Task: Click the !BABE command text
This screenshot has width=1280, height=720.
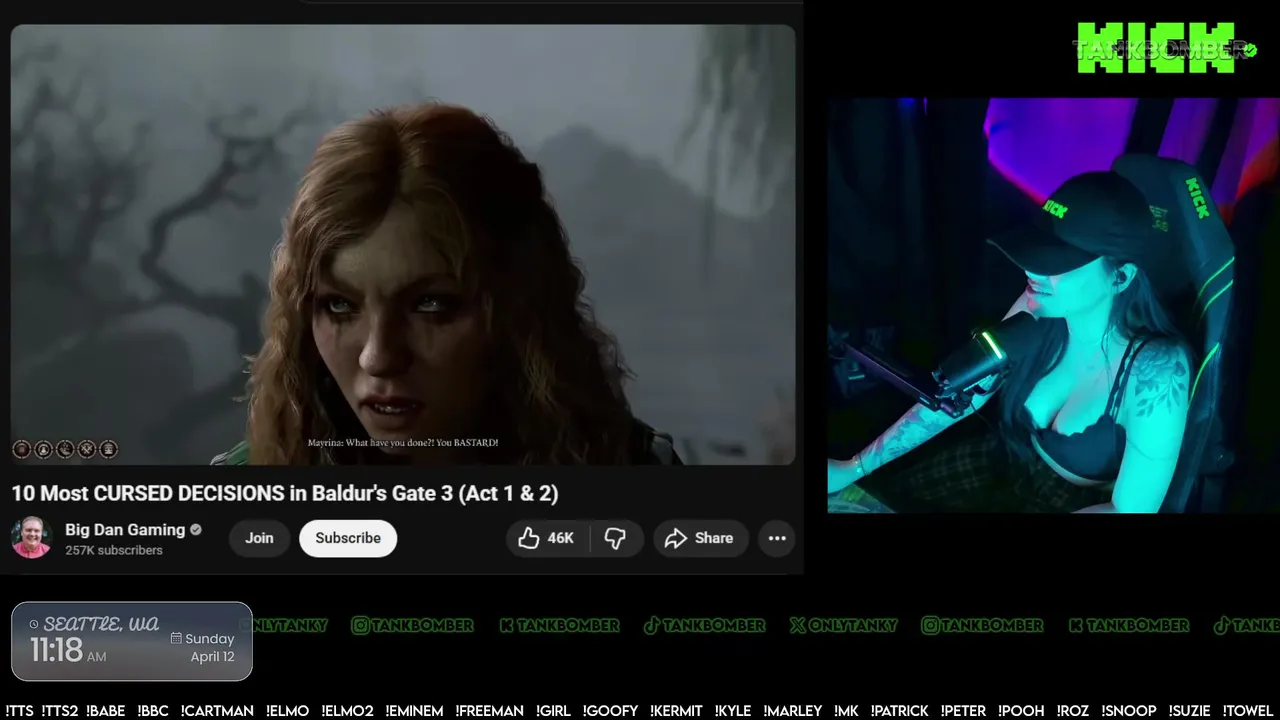Action: click(106, 711)
